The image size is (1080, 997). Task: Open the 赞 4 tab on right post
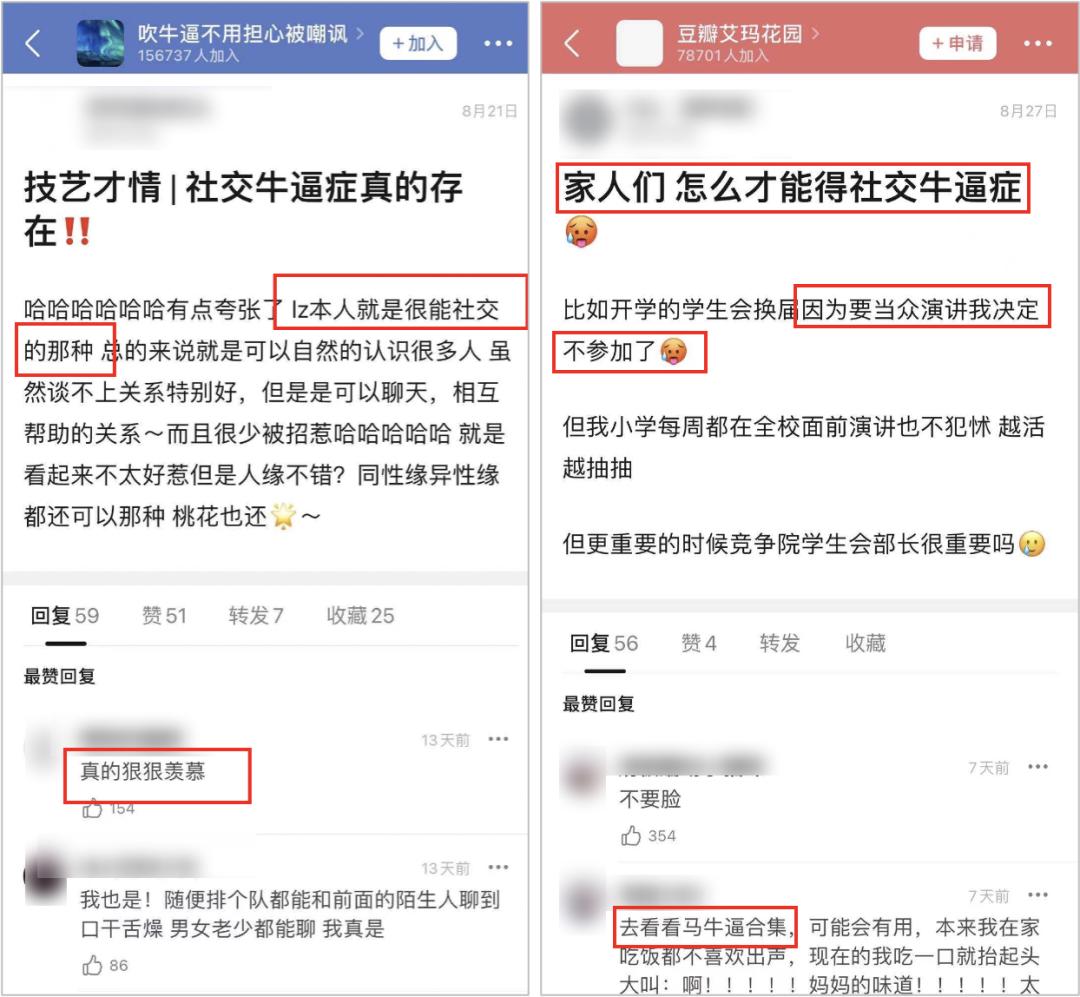point(698,643)
